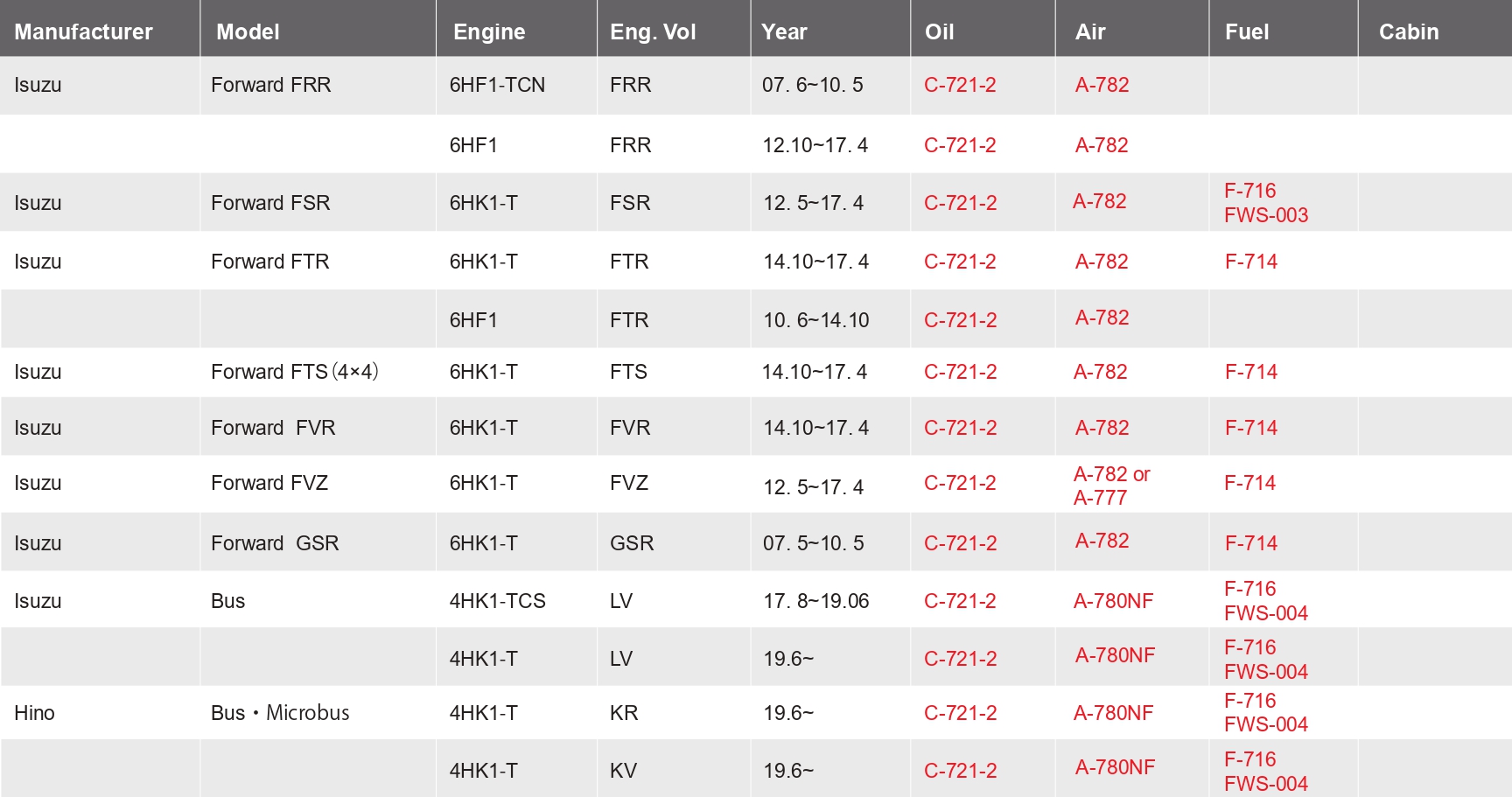1512x797 pixels.
Task: Open the A-780NF air link in the KV row
Action: [1115, 767]
